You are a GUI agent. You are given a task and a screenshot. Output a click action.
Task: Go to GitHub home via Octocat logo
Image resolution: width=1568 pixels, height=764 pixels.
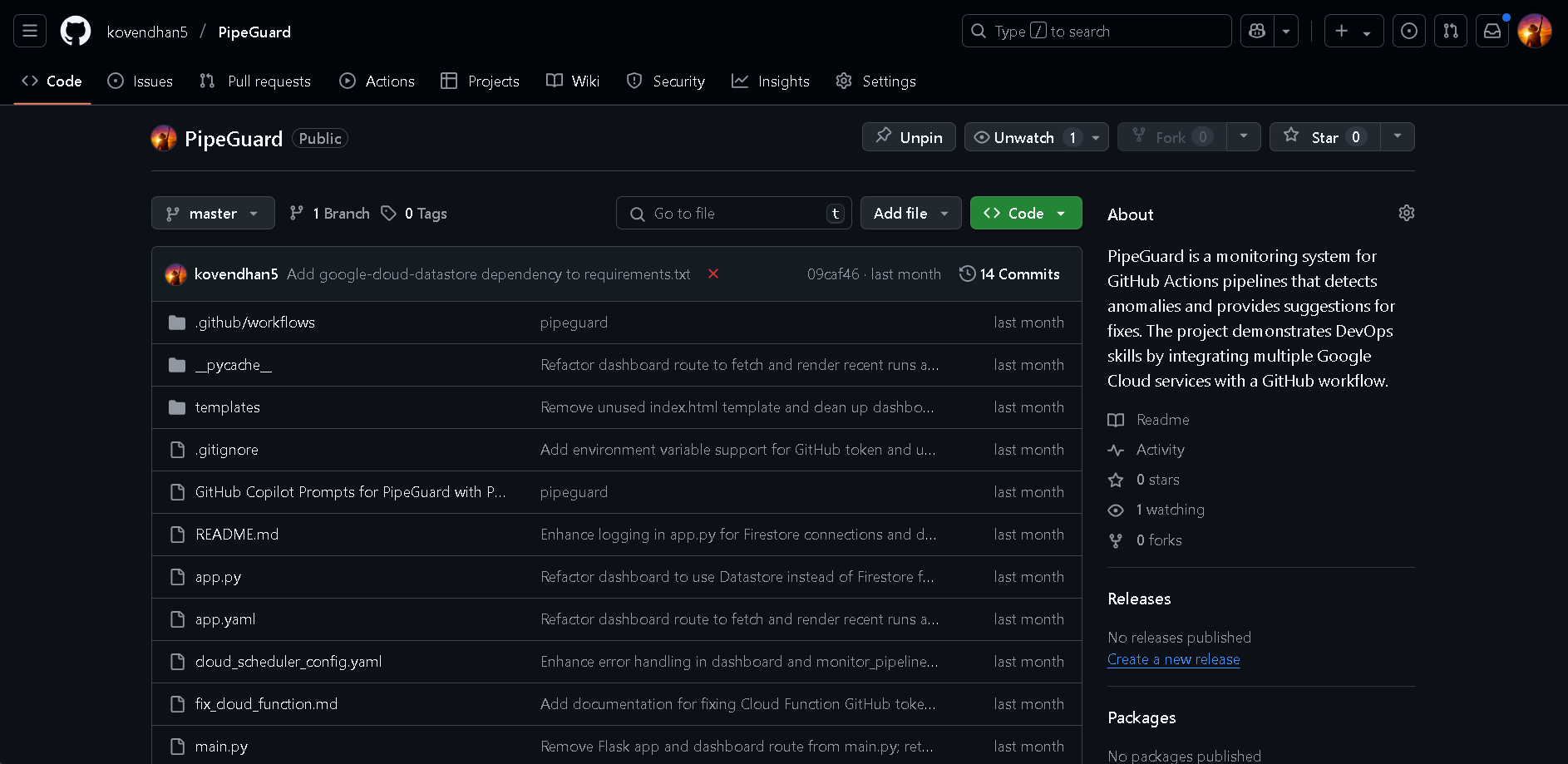[x=76, y=32]
